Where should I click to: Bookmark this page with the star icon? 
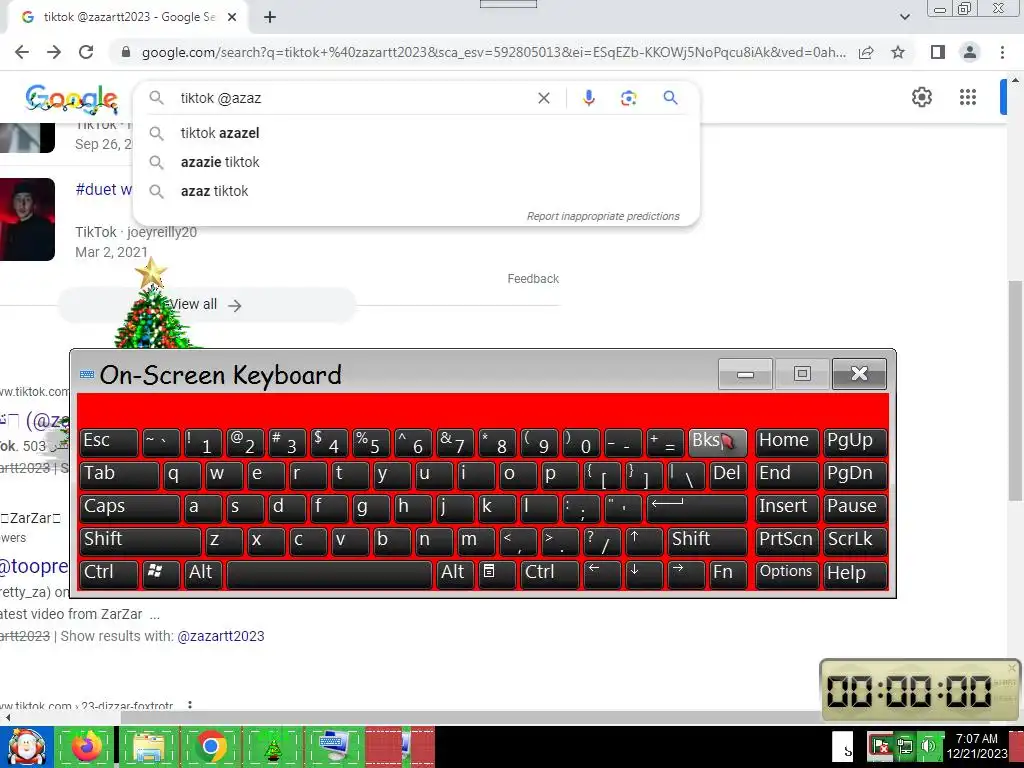[x=898, y=52]
